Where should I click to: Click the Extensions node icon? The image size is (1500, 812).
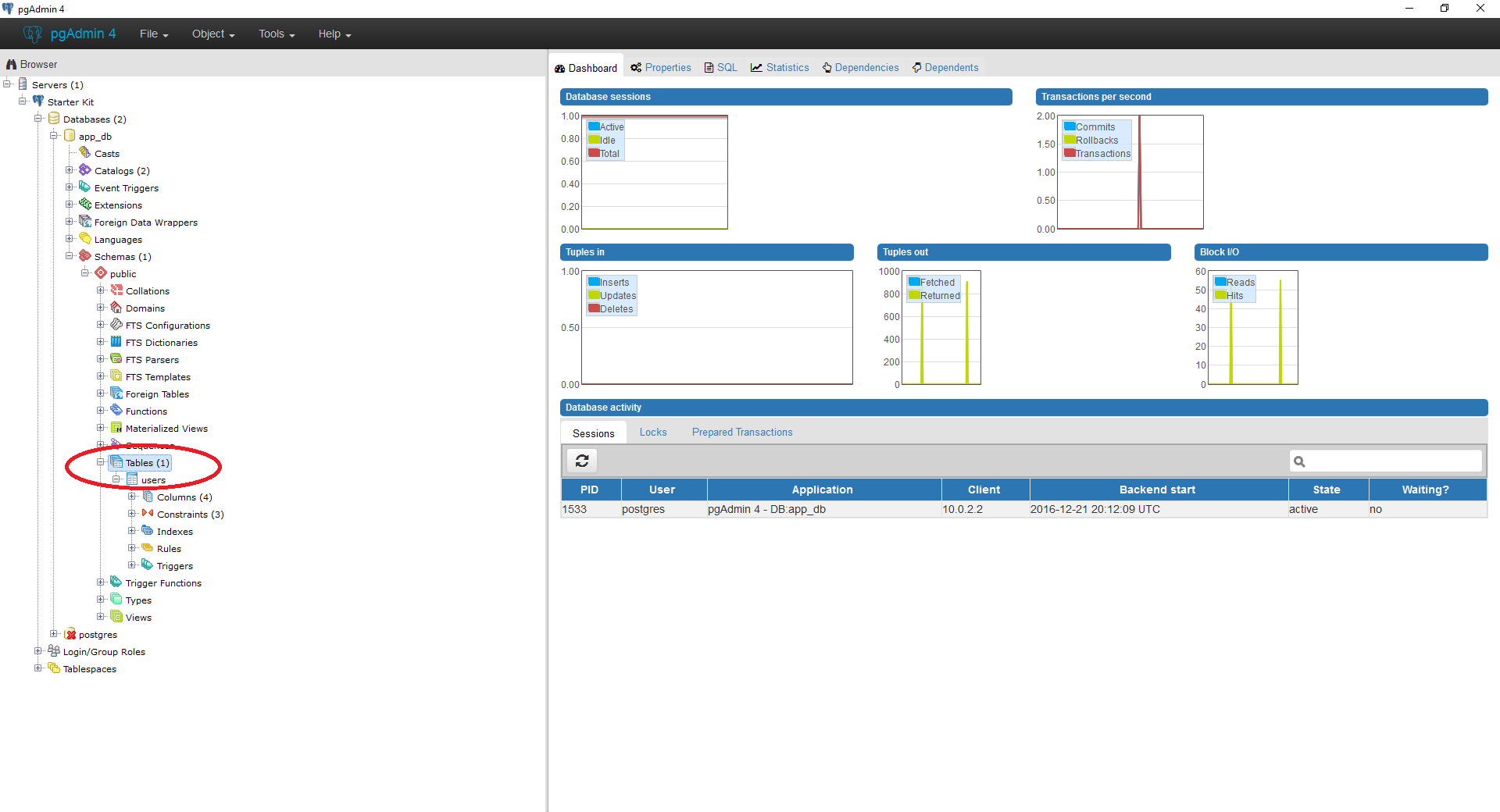(x=85, y=205)
